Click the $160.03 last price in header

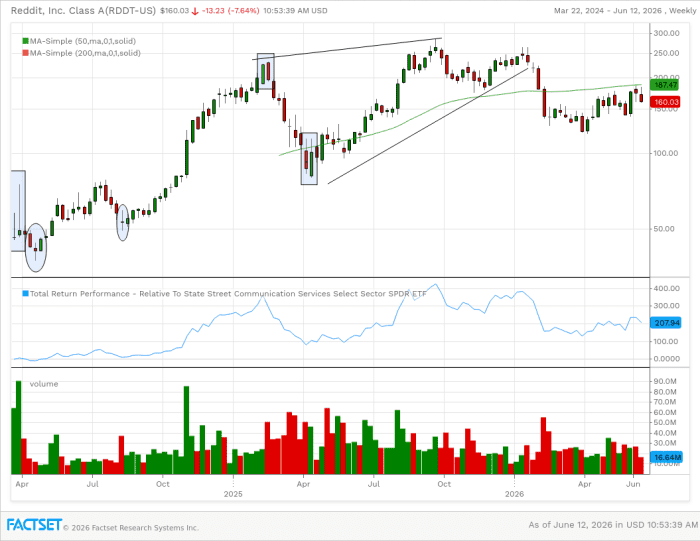click(x=175, y=11)
